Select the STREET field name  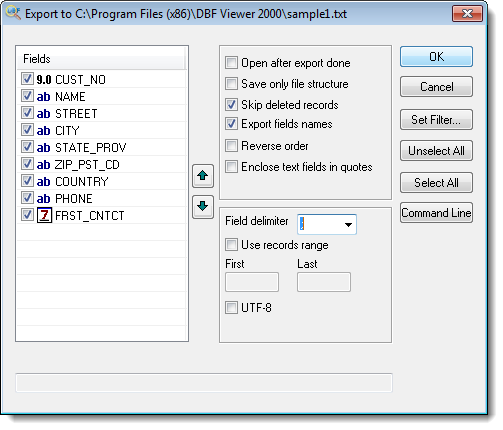click(x=76, y=114)
